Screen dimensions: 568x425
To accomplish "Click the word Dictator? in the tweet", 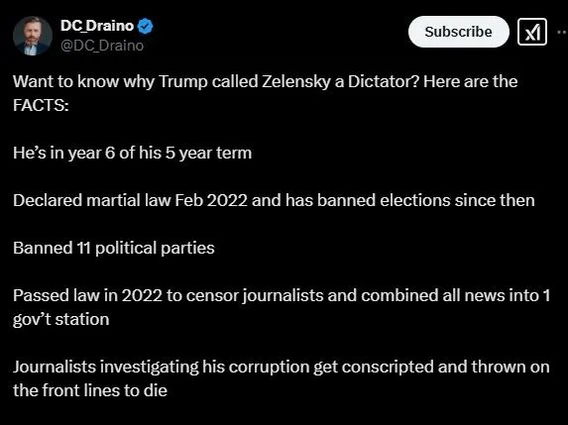I will tap(383, 81).
